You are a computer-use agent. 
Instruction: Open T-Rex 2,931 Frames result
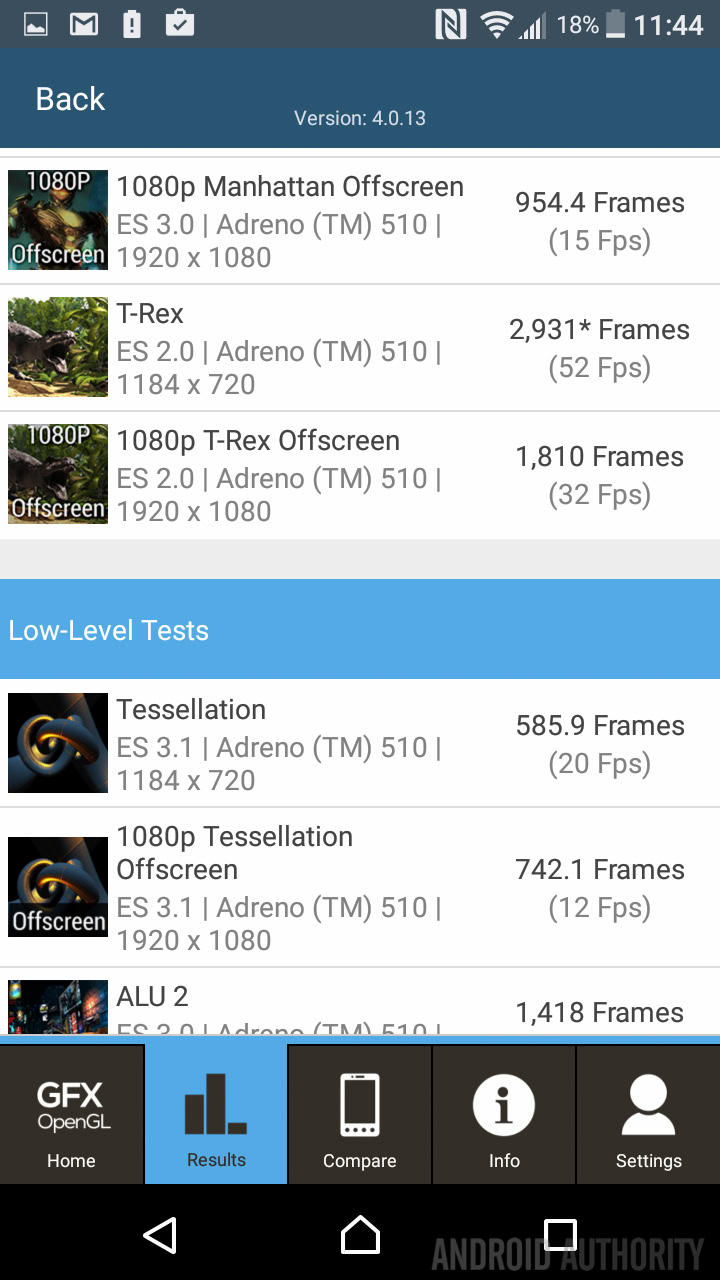(599, 347)
